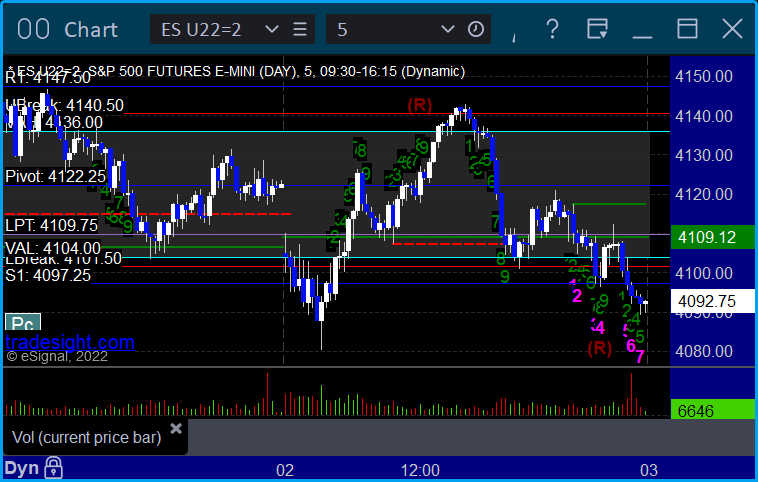
Task: Open the tradesight.com link
Action: (70, 342)
